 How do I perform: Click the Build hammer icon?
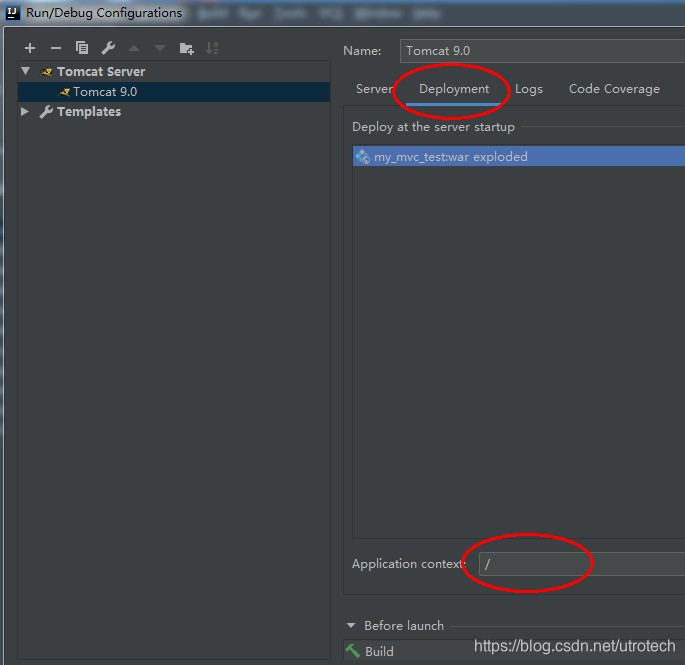[353, 651]
